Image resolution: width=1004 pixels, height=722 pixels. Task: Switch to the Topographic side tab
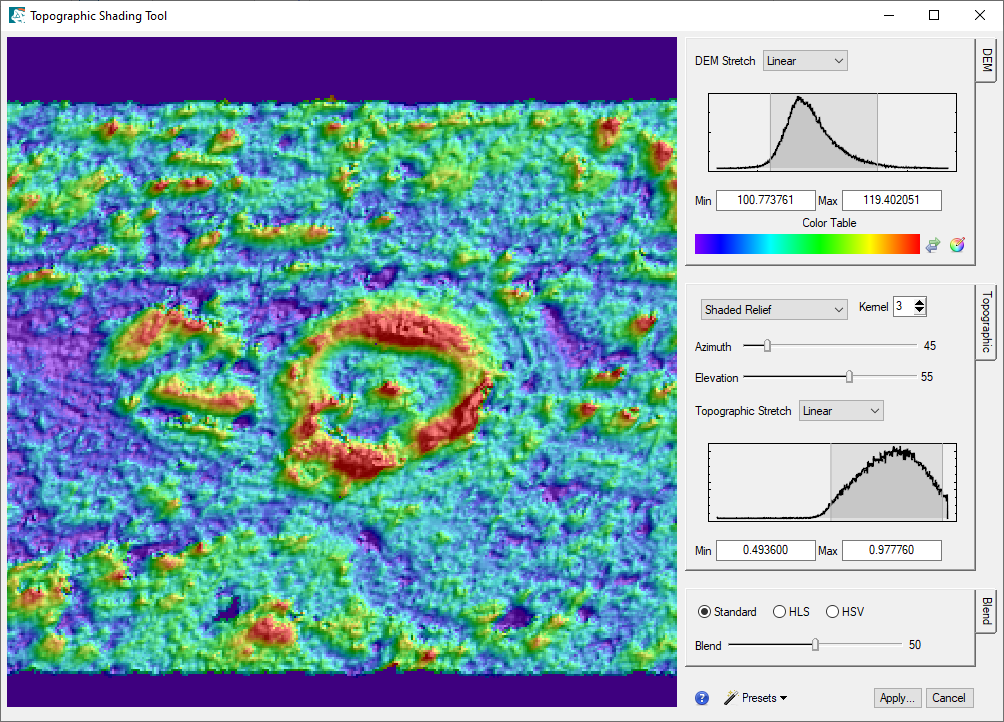[x=986, y=322]
